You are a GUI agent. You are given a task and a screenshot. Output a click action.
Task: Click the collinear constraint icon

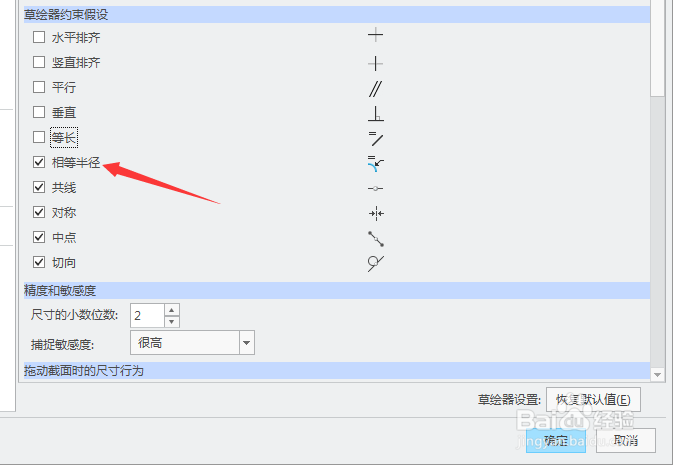tap(376, 188)
